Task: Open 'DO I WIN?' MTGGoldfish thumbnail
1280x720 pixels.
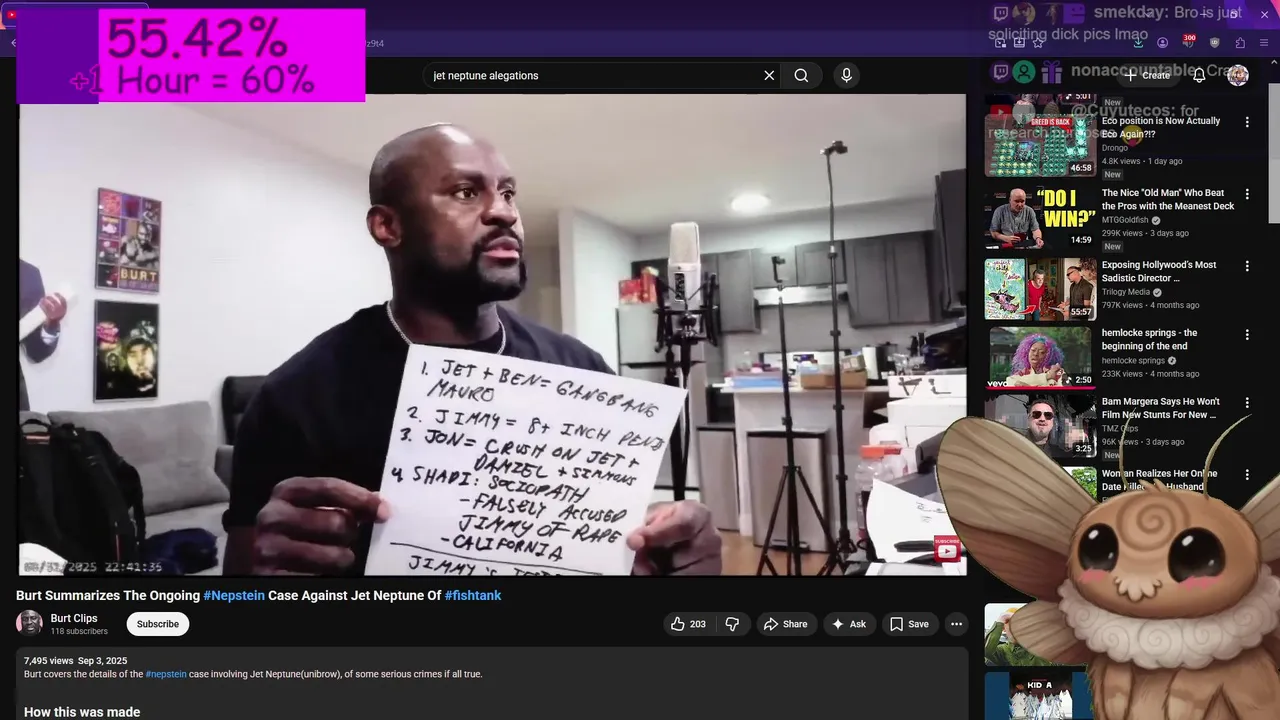Action: coord(1039,217)
